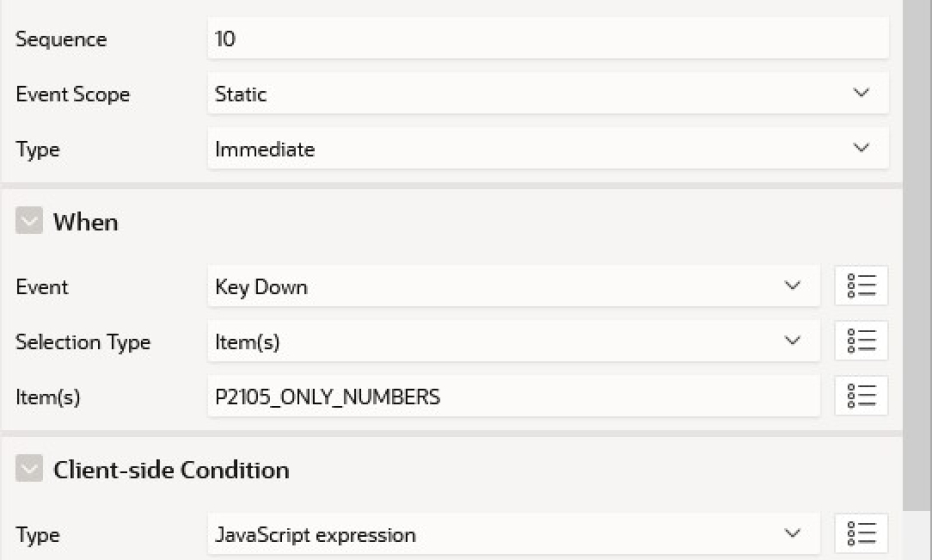Open list icon next to Selection Type
Viewport: 932px width, 560px height.
[x=861, y=341]
